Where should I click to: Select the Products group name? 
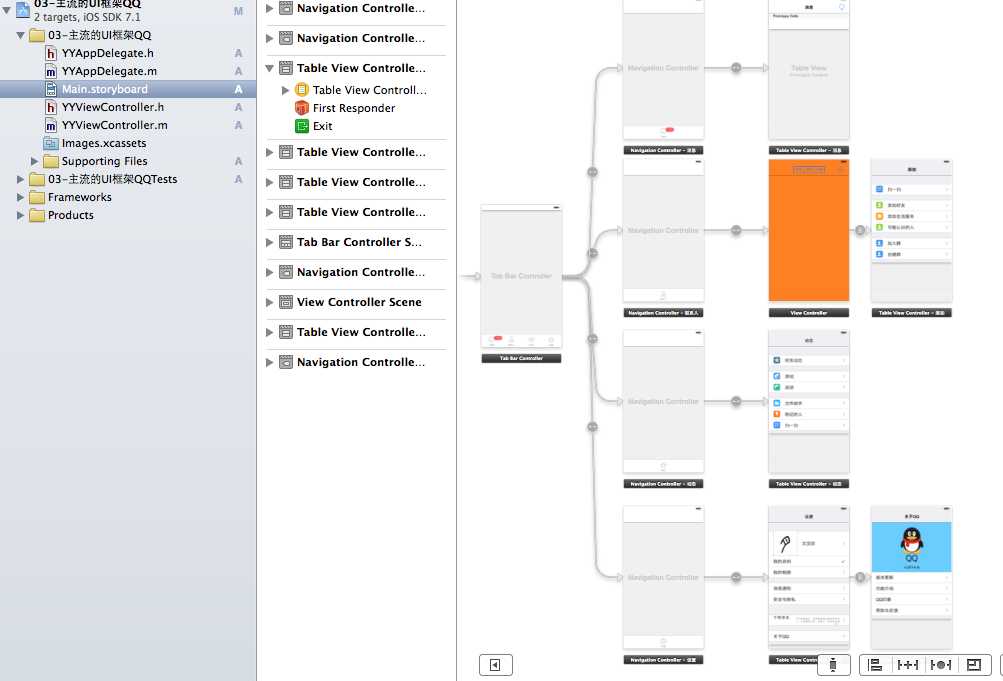(71, 215)
